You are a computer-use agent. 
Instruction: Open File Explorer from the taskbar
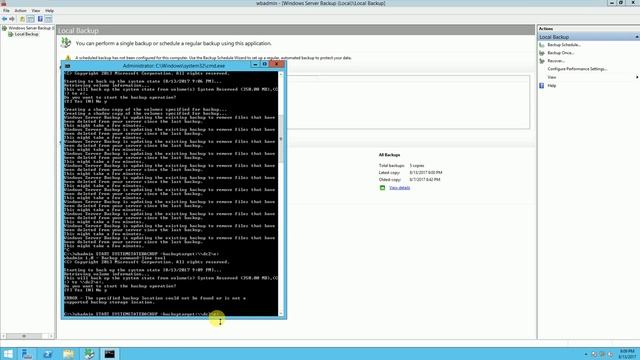(x=69, y=354)
